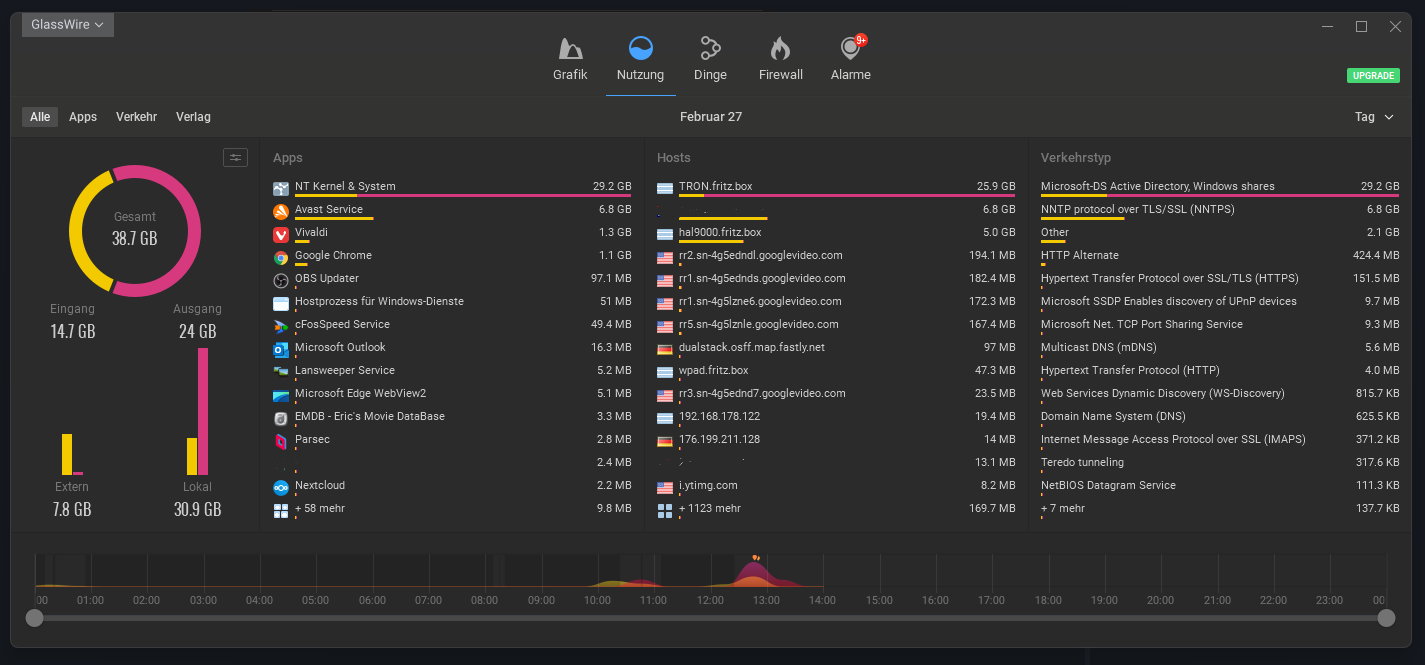Click the Lansweeper Service icon

[281, 373]
